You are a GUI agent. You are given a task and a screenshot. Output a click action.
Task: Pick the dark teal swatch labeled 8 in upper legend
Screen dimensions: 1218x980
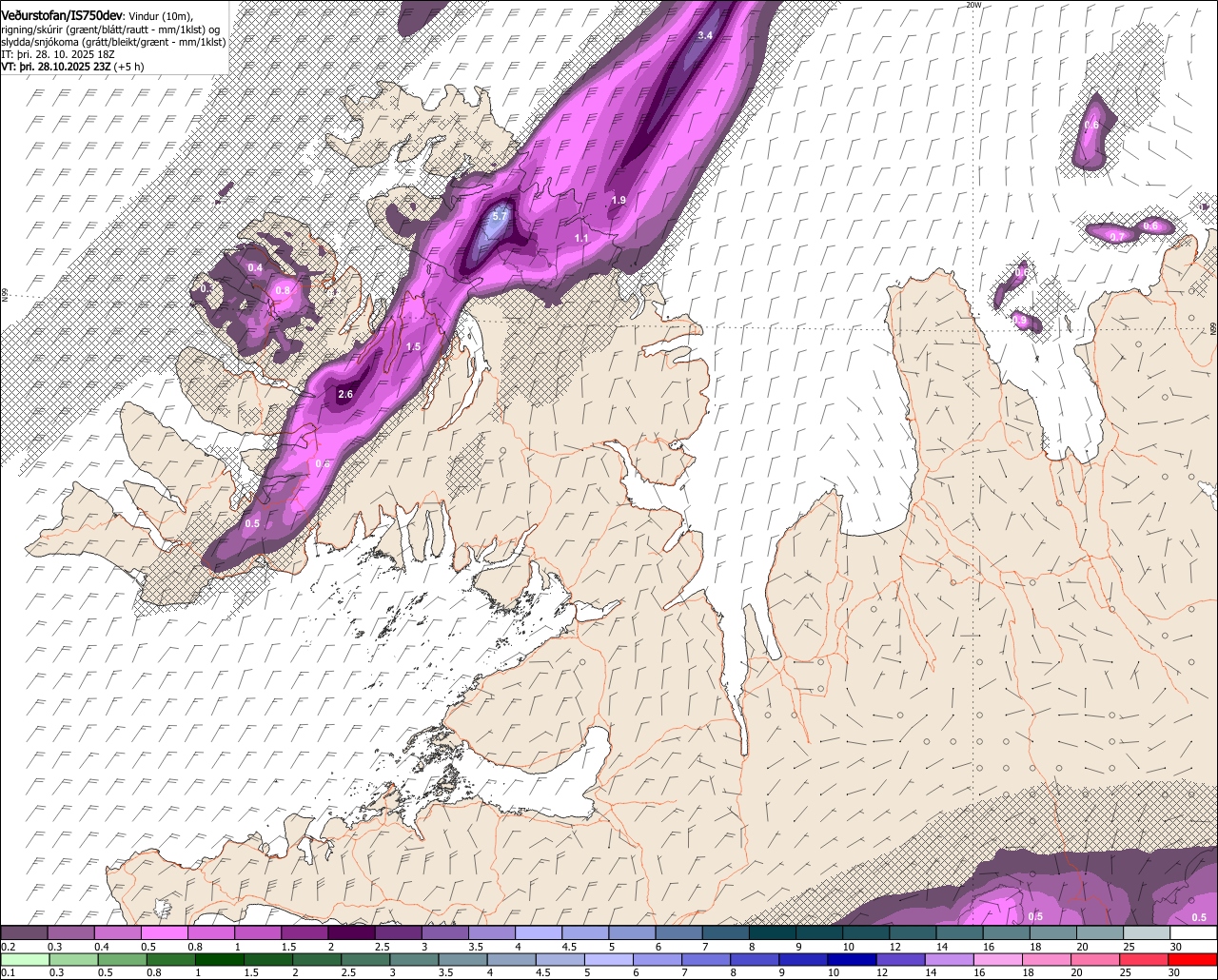click(x=773, y=933)
